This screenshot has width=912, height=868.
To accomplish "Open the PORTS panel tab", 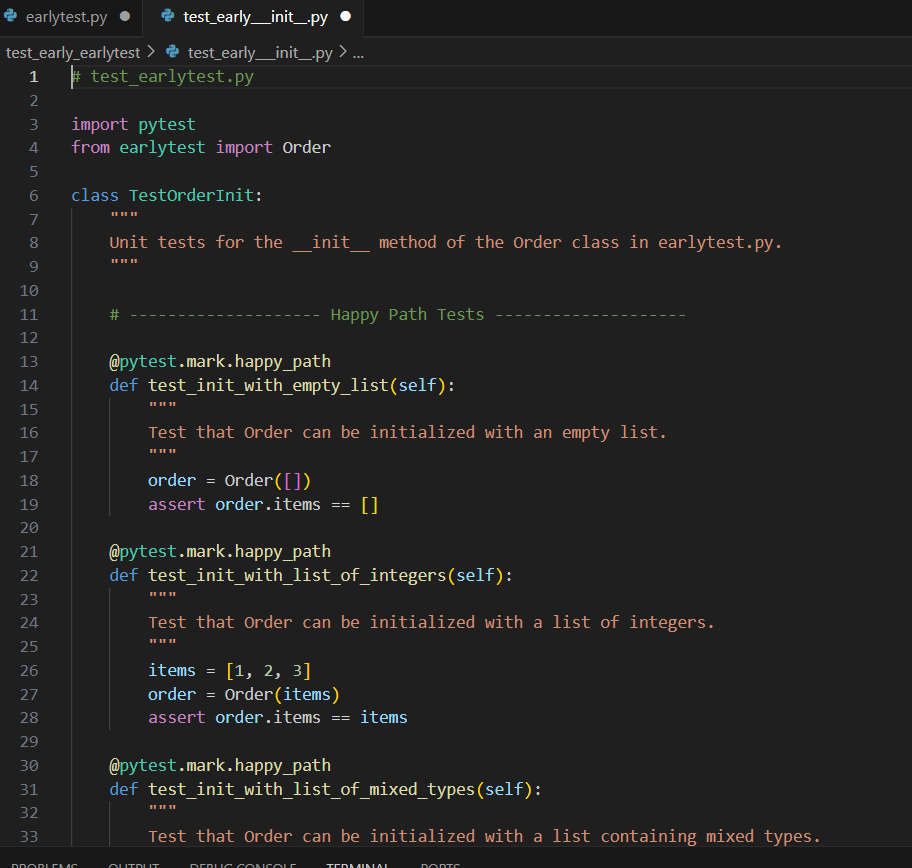I will tap(440, 865).
